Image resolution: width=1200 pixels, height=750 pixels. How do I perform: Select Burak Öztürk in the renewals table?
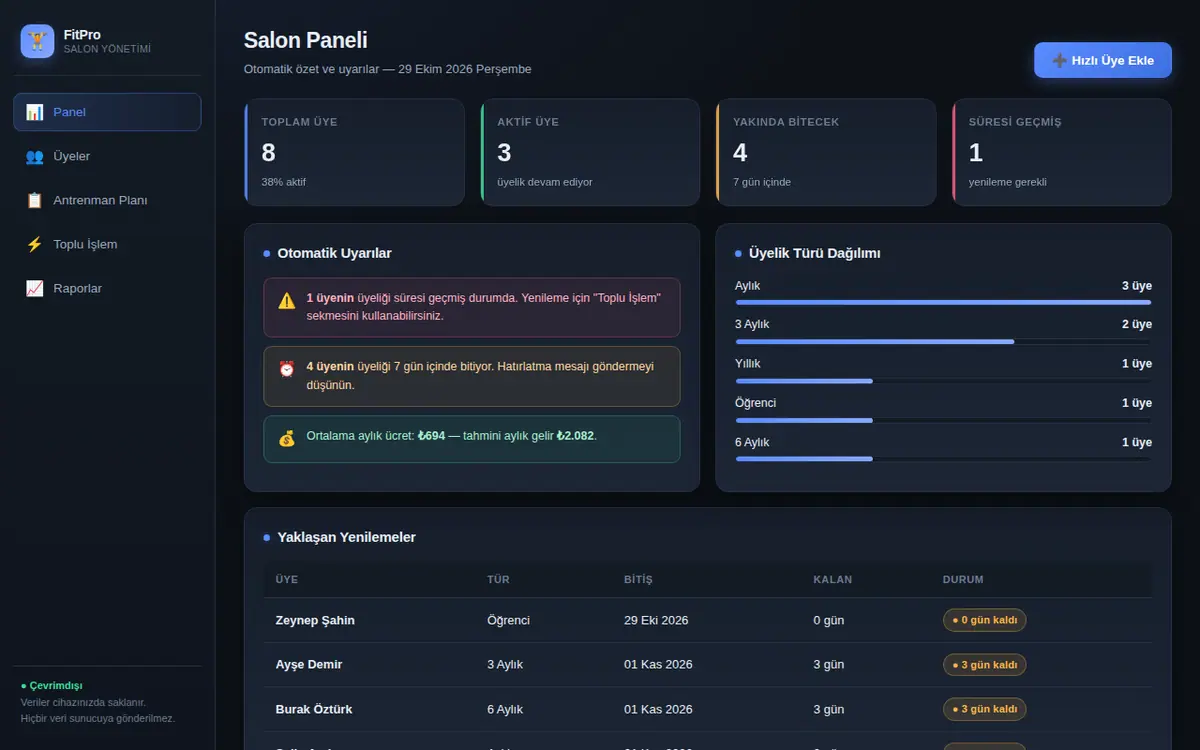[x=708, y=709]
